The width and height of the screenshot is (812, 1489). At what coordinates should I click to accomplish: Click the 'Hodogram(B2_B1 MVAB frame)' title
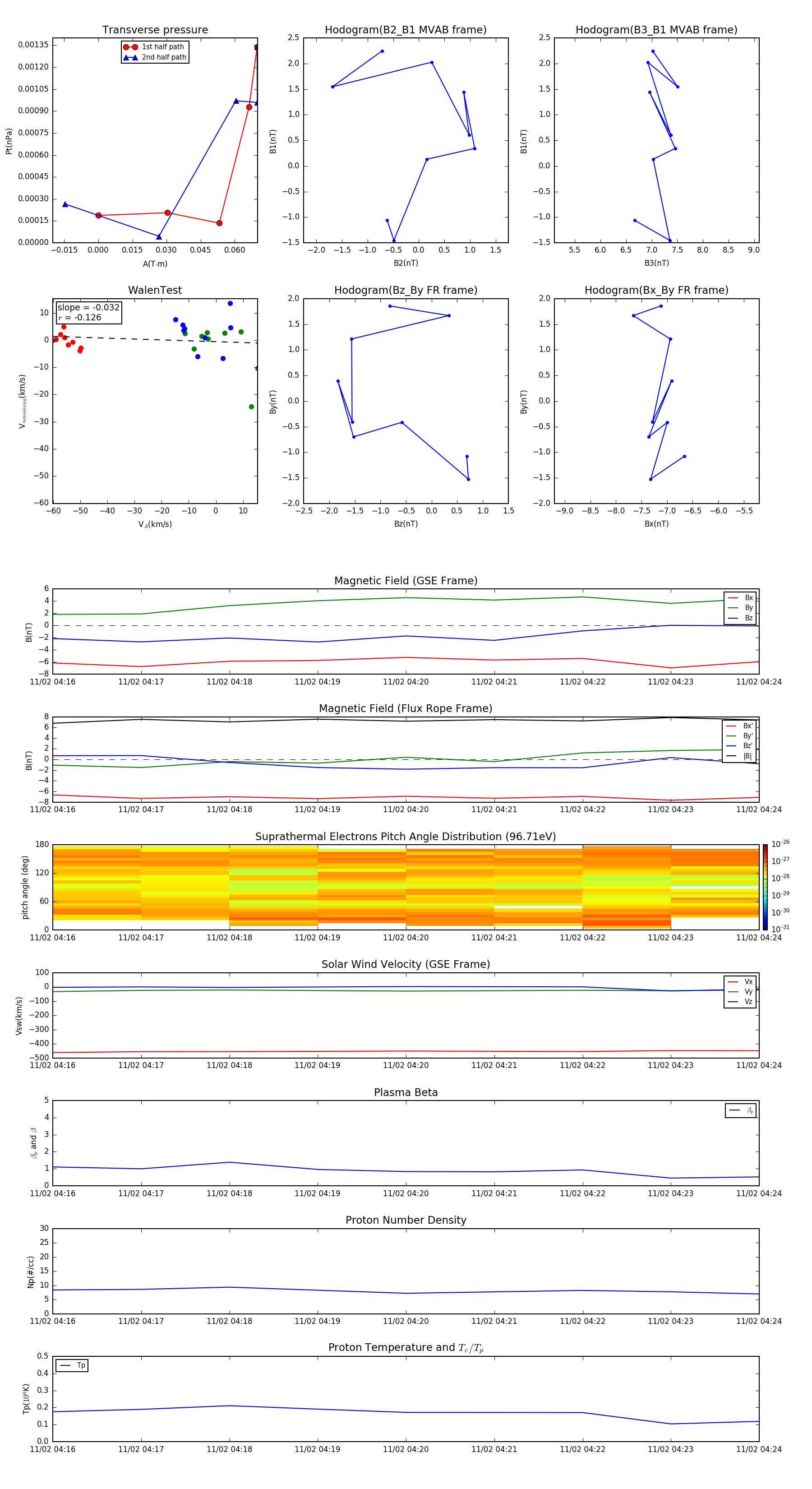(x=406, y=30)
